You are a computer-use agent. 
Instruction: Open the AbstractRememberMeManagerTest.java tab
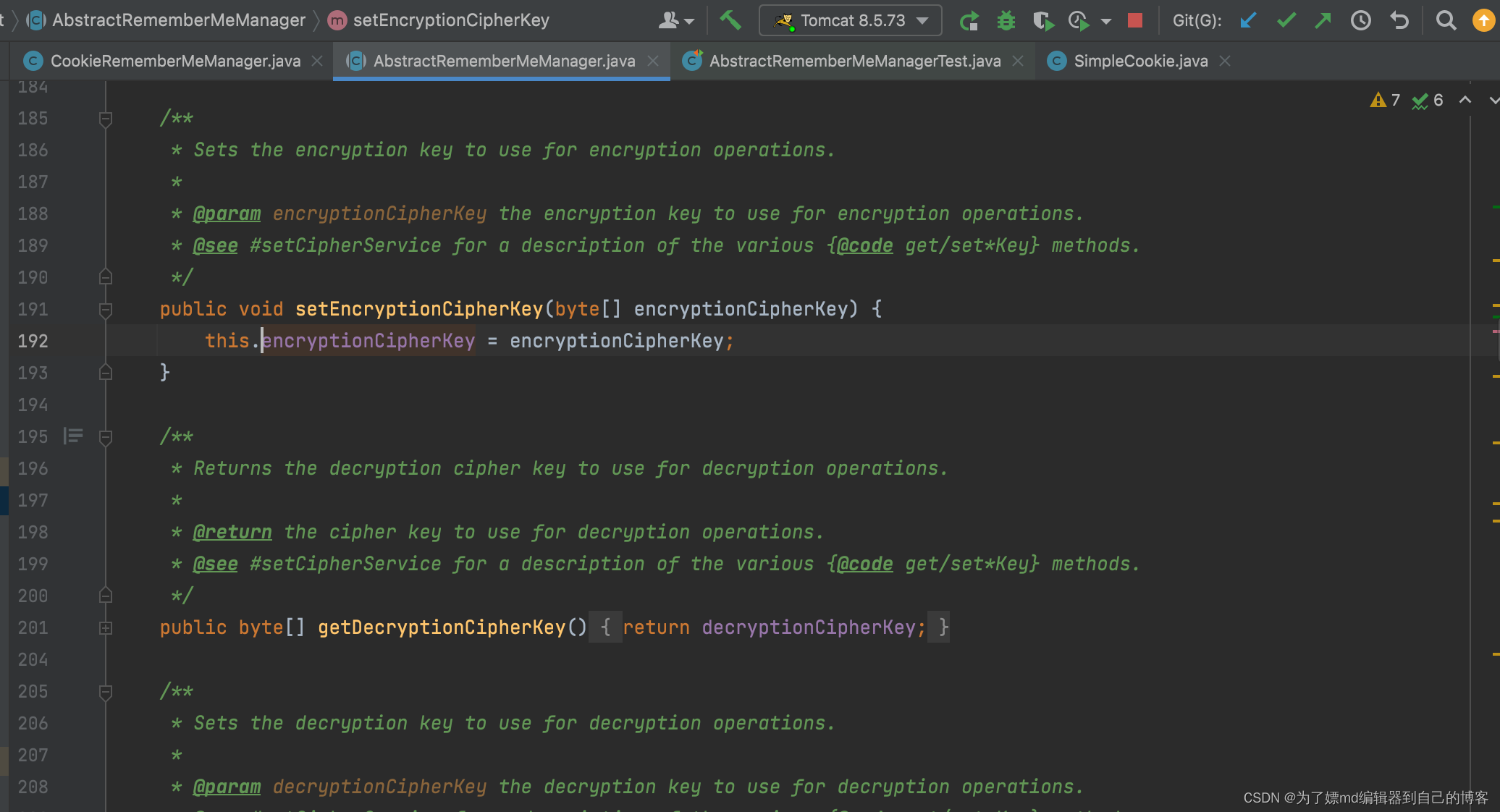tap(854, 62)
